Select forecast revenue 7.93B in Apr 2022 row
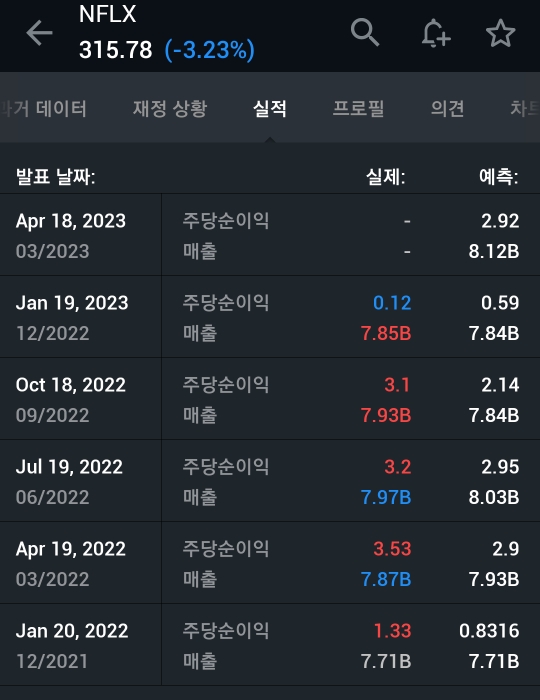 click(494, 580)
